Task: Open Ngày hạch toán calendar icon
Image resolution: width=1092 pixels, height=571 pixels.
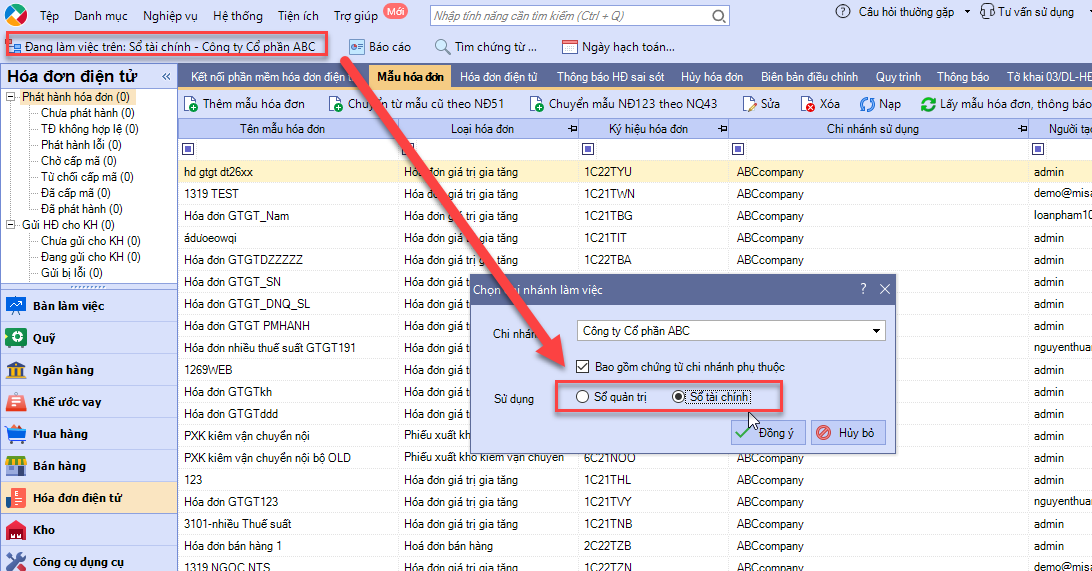Action: click(x=570, y=47)
